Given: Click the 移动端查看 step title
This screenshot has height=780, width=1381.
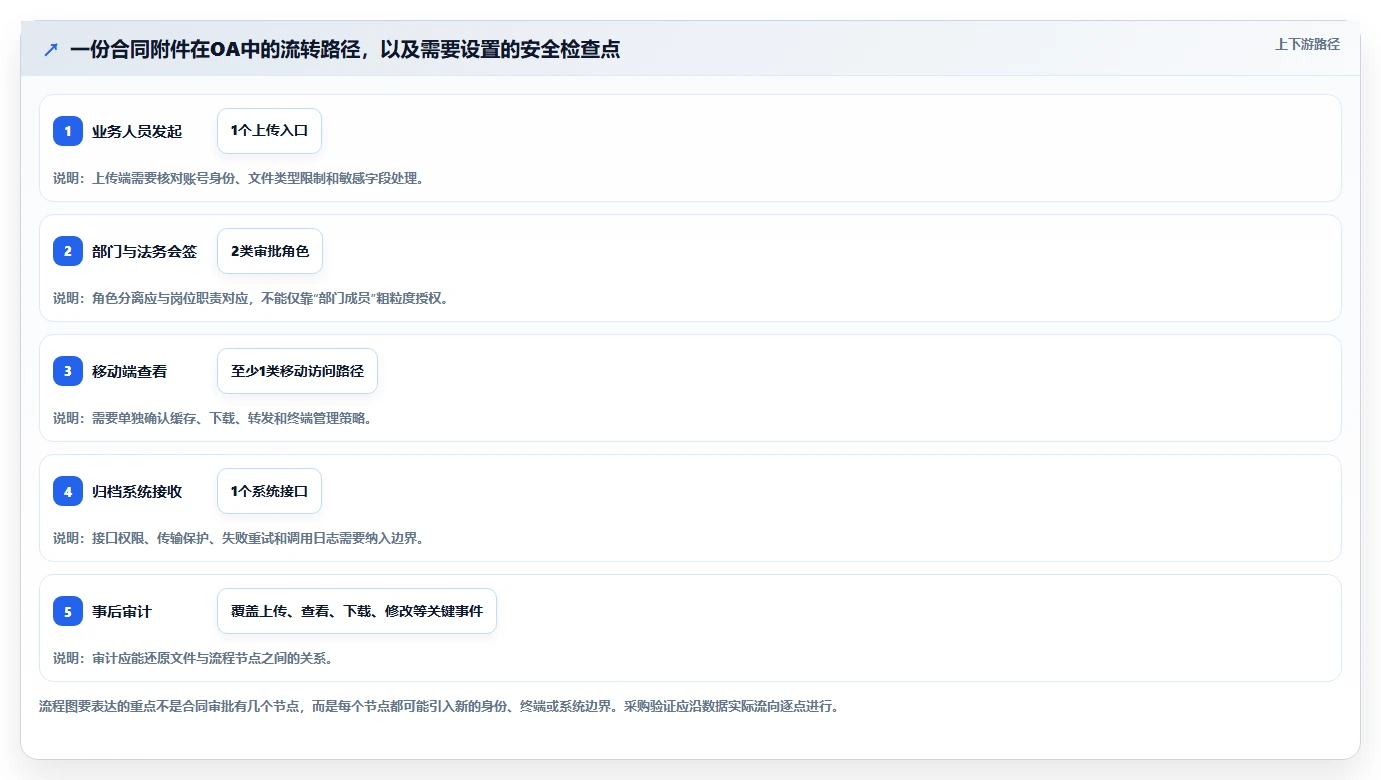Looking at the screenshot, I should click(x=129, y=372).
